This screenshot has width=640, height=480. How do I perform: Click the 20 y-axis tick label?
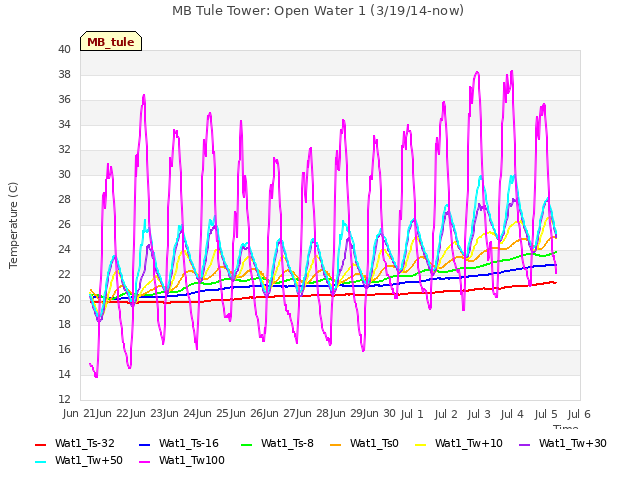[x=64, y=300]
